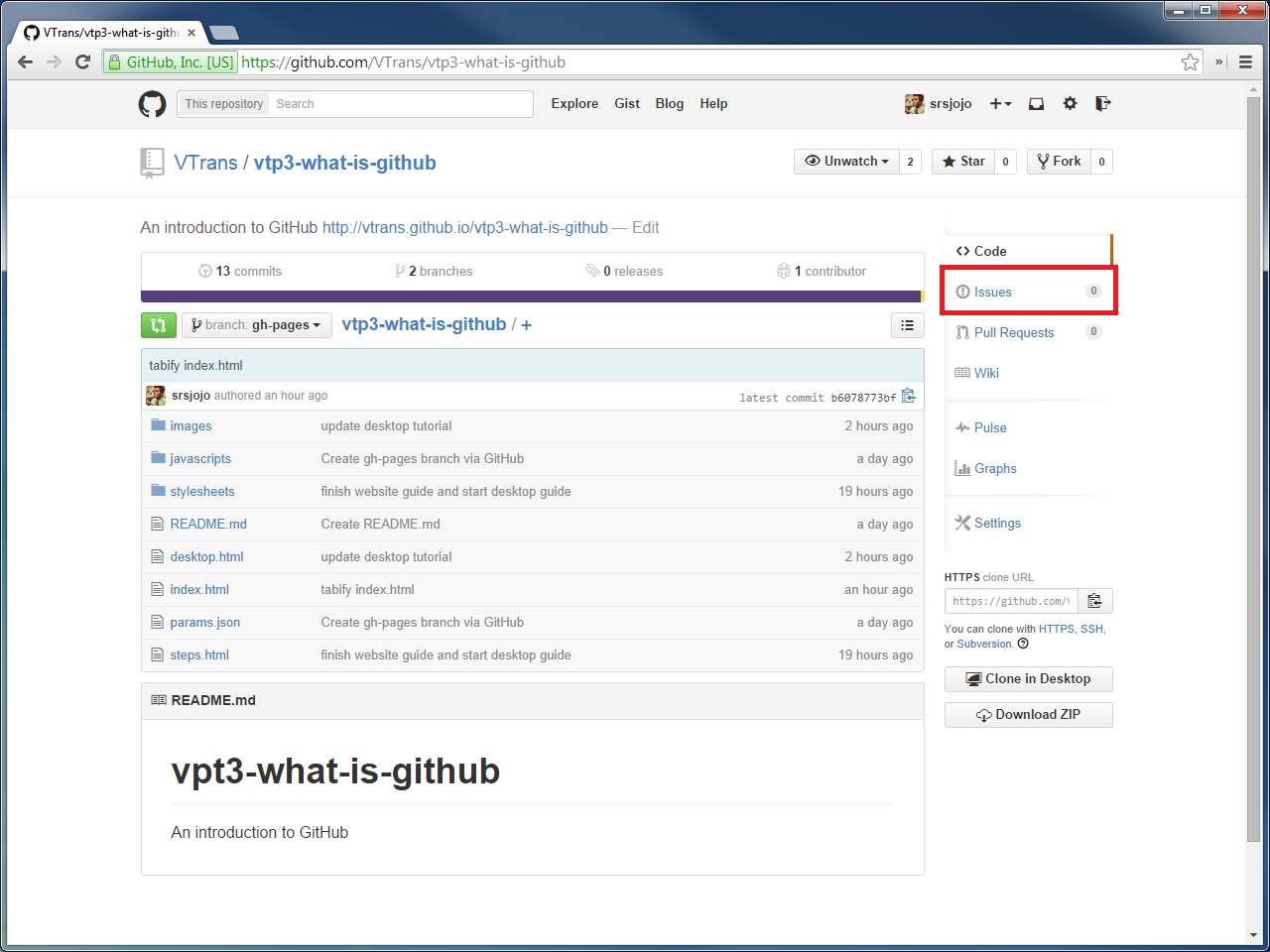
Task: Open the Chrome menu hamburger icon
Action: point(1245,61)
